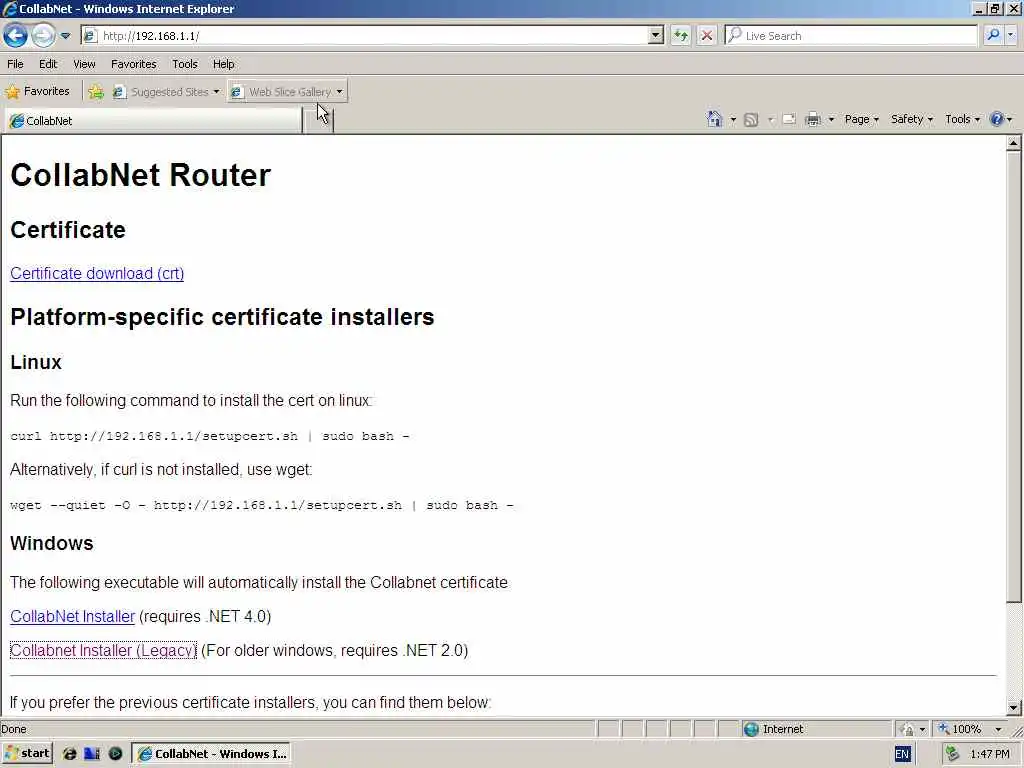The width and height of the screenshot is (1024, 768).
Task: Open the File menu
Action: 15,64
